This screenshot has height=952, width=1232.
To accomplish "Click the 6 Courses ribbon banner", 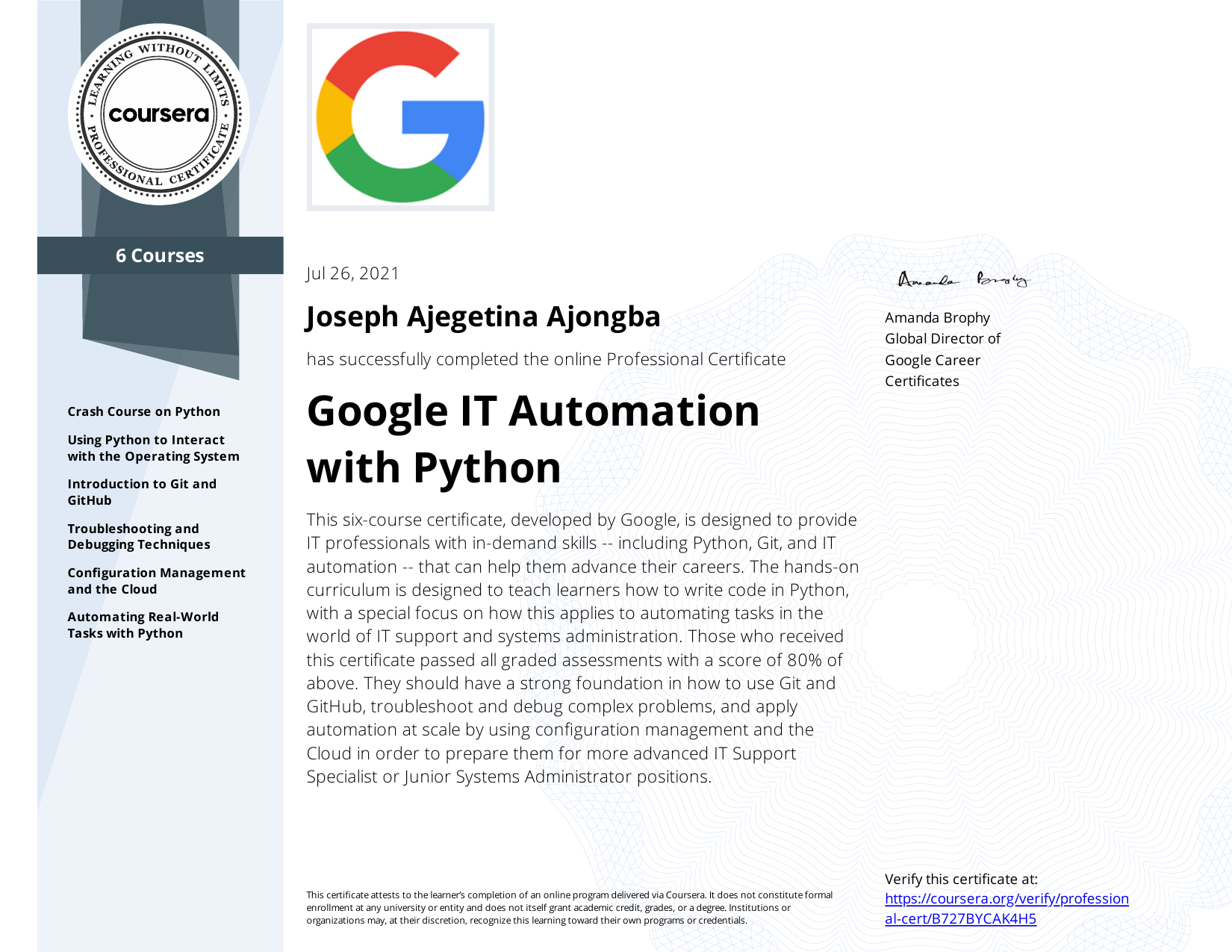I will pos(159,255).
